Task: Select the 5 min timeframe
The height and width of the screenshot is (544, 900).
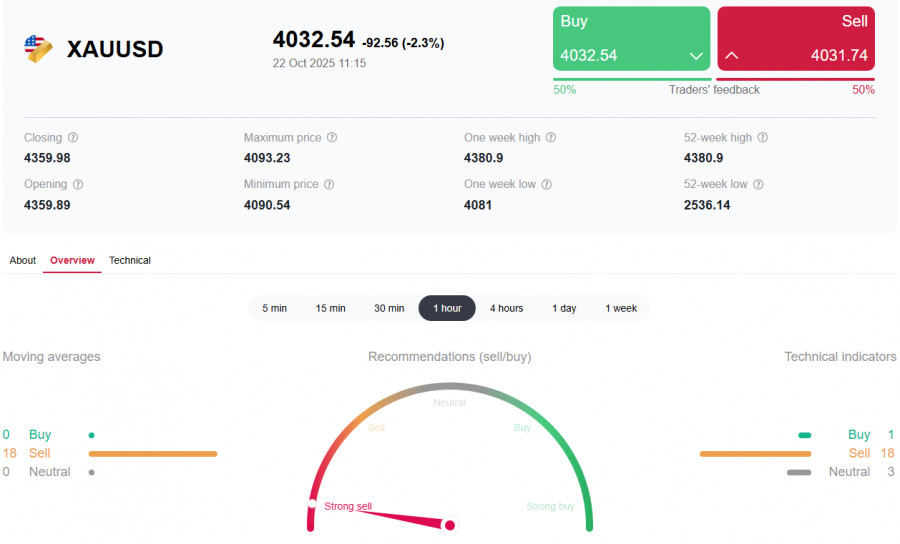Action: click(274, 308)
